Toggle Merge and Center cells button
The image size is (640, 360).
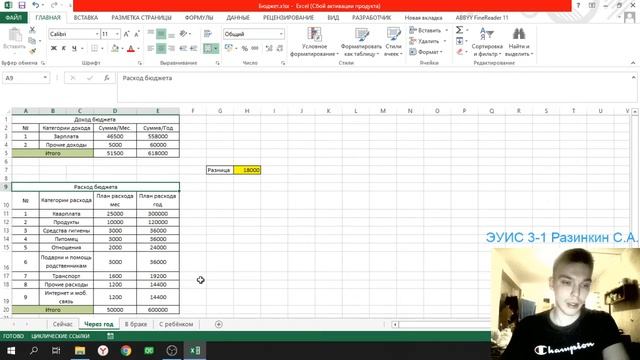[x=208, y=49]
